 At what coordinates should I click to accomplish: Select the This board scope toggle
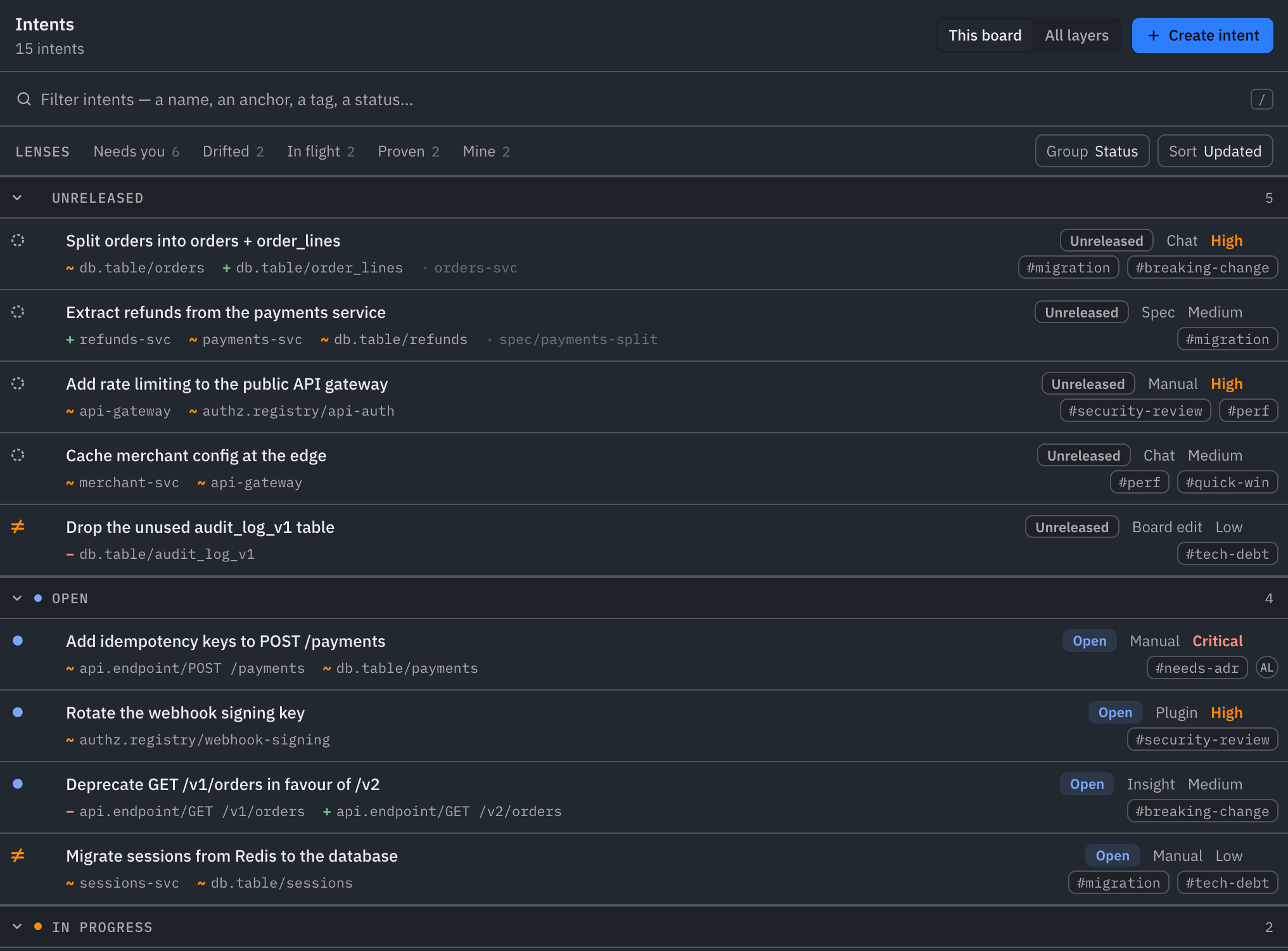point(985,35)
